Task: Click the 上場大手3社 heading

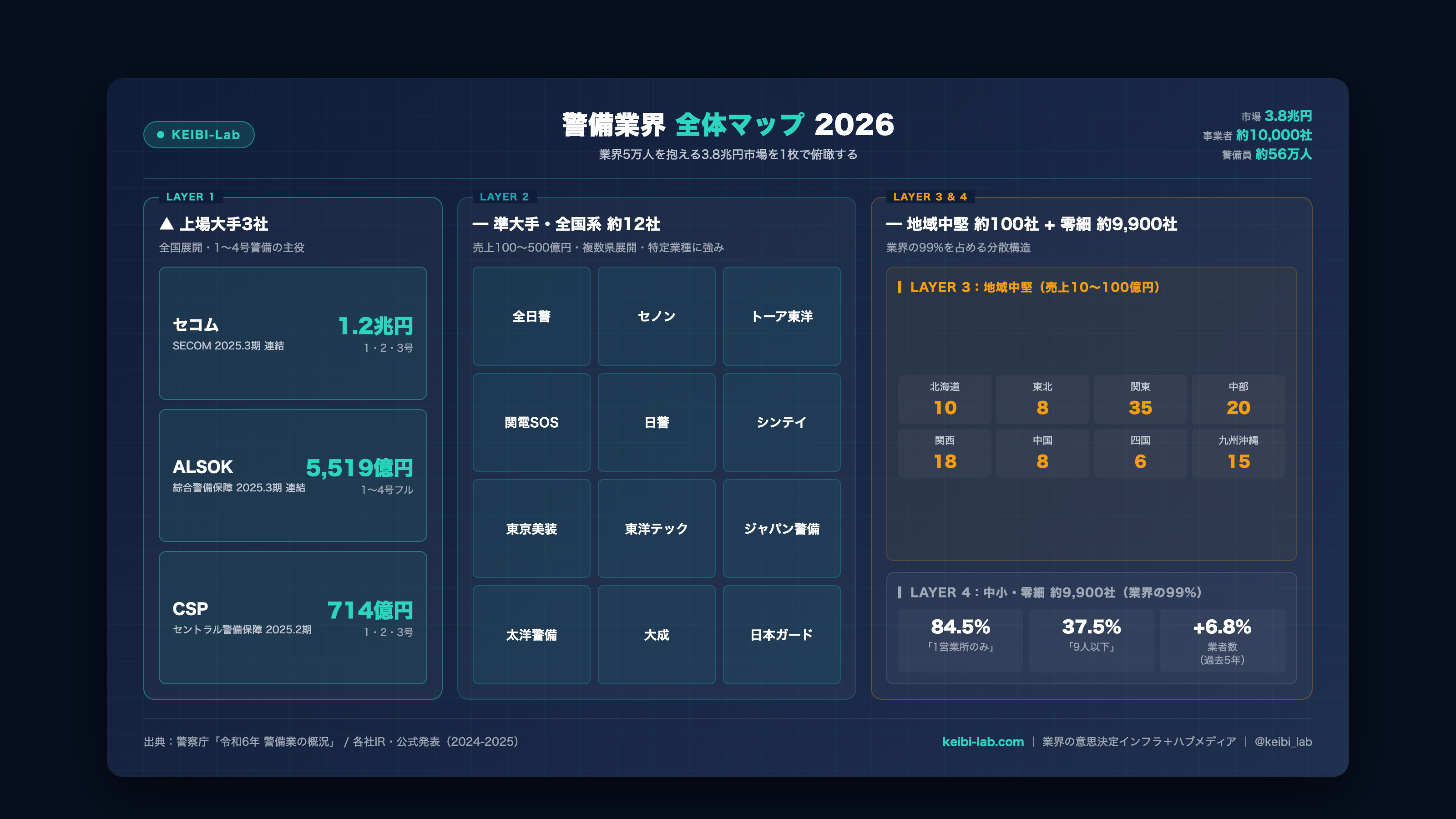Action: click(x=214, y=224)
